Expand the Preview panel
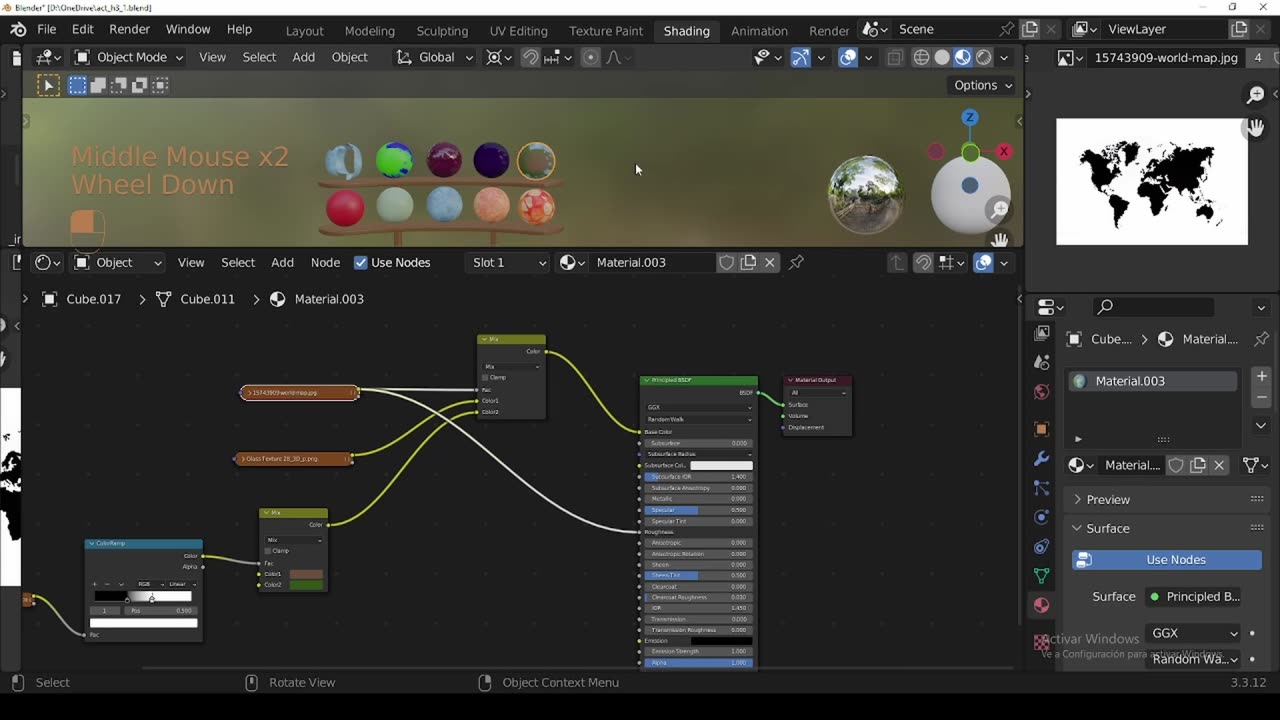Viewport: 1280px width, 720px height. (1108, 499)
